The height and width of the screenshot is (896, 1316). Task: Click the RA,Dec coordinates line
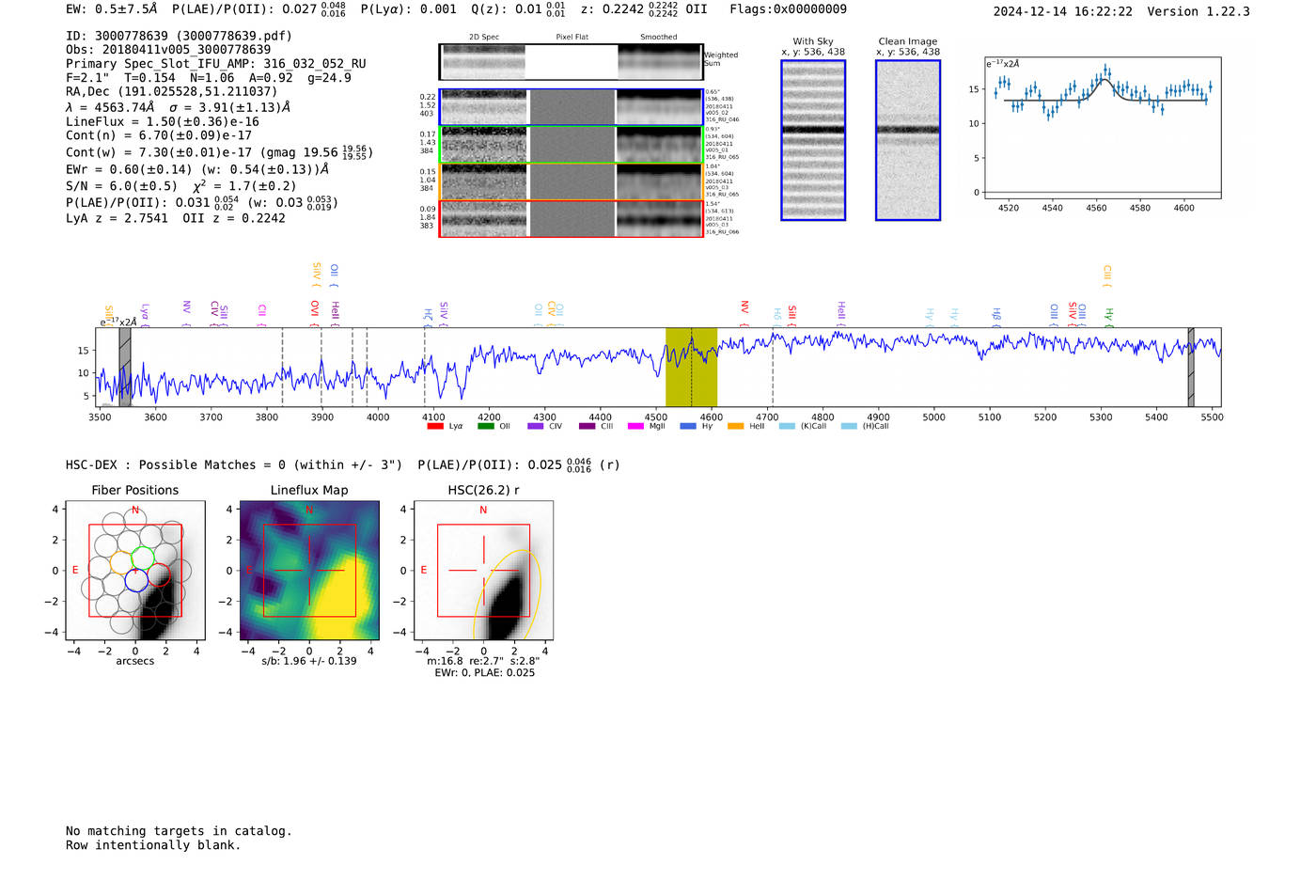(172, 91)
